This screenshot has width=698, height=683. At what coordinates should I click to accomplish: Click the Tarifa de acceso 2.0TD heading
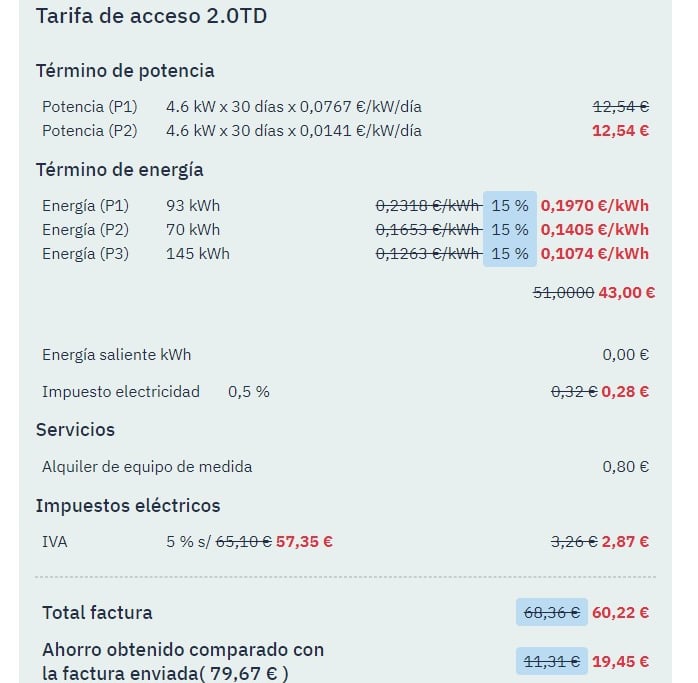coord(151,16)
